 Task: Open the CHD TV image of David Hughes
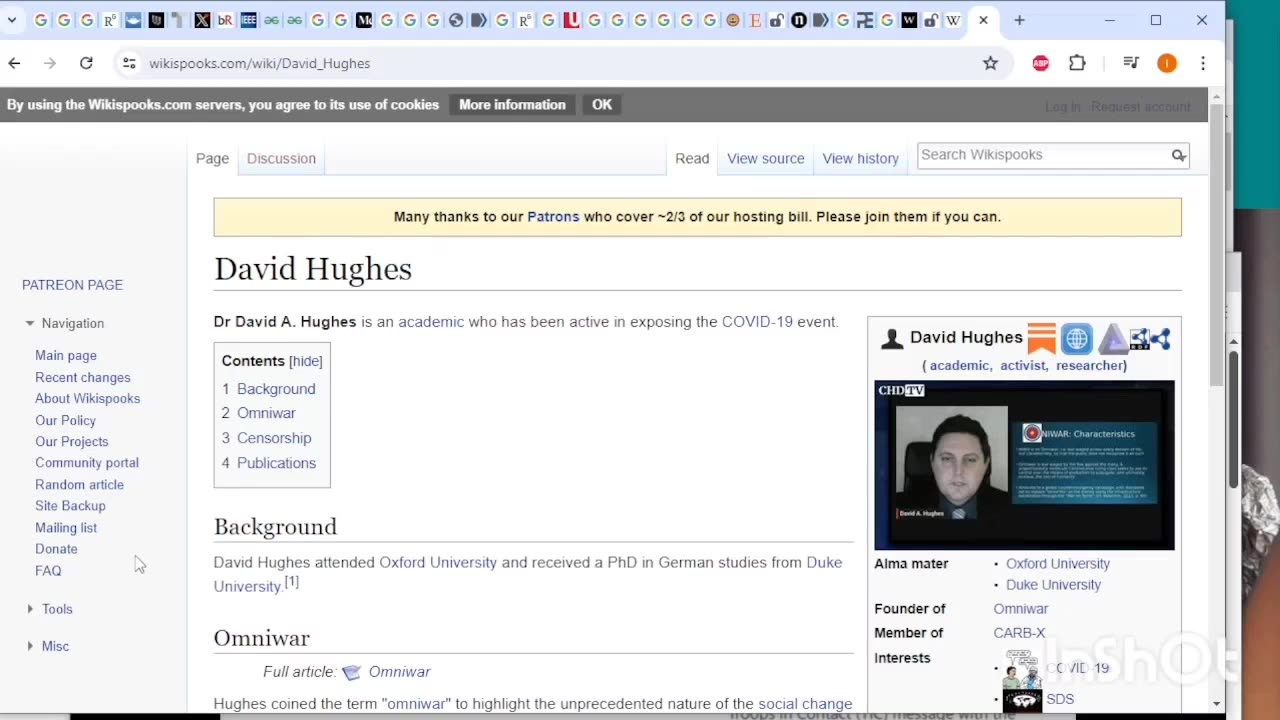[x=1024, y=466]
